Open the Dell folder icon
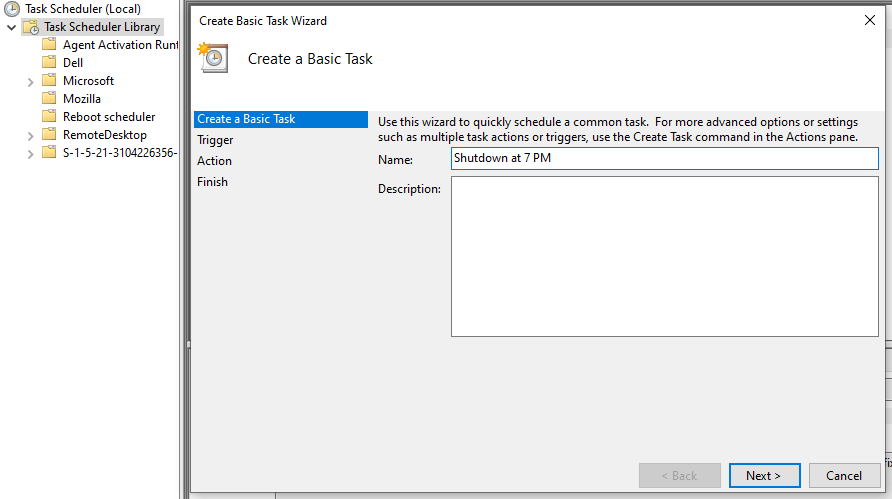Image resolution: width=892 pixels, height=499 pixels. coord(49,62)
